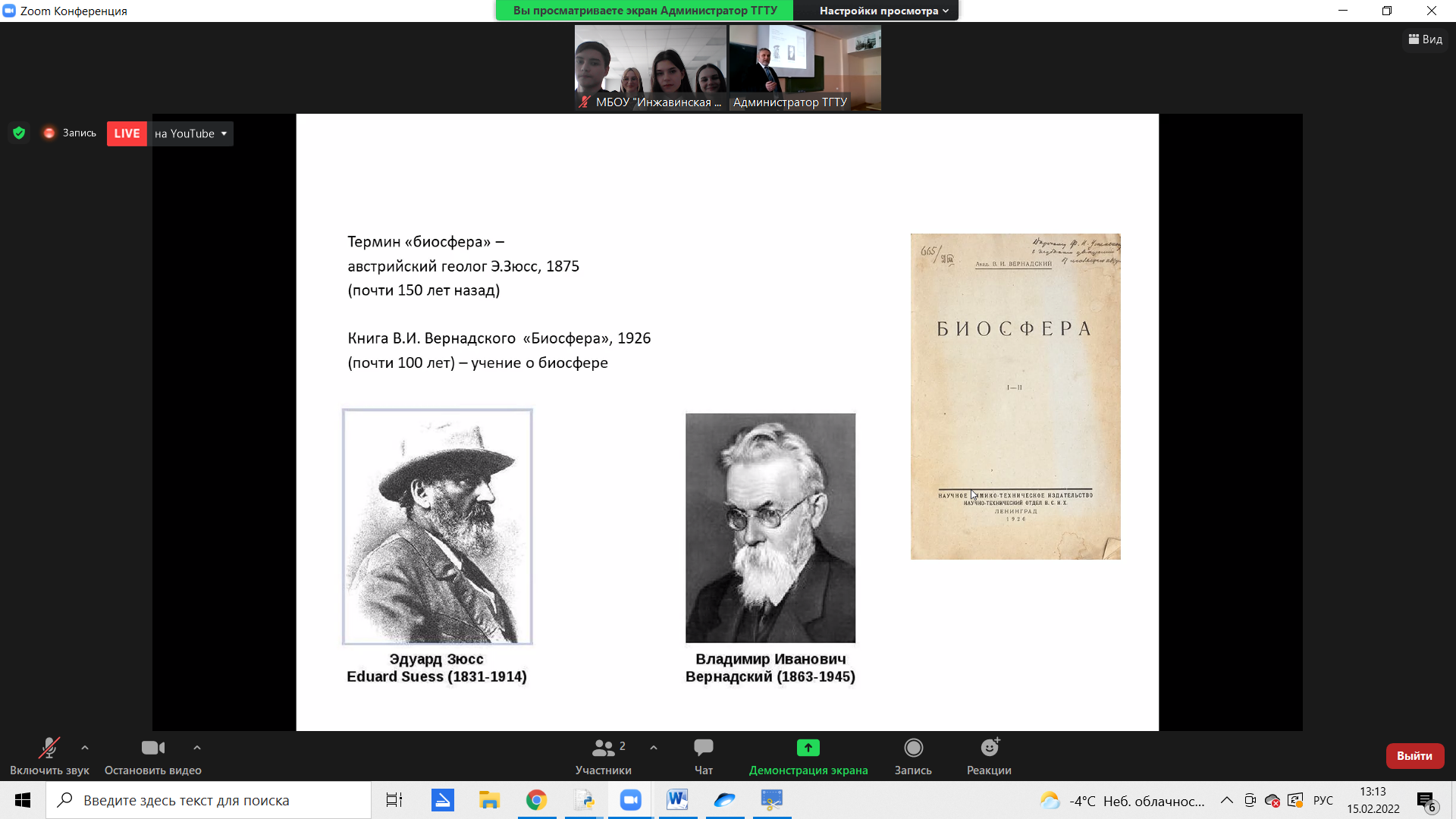Expand audio options arrow next to microphone
Screen dimensions: 1456x819
(x=85, y=748)
